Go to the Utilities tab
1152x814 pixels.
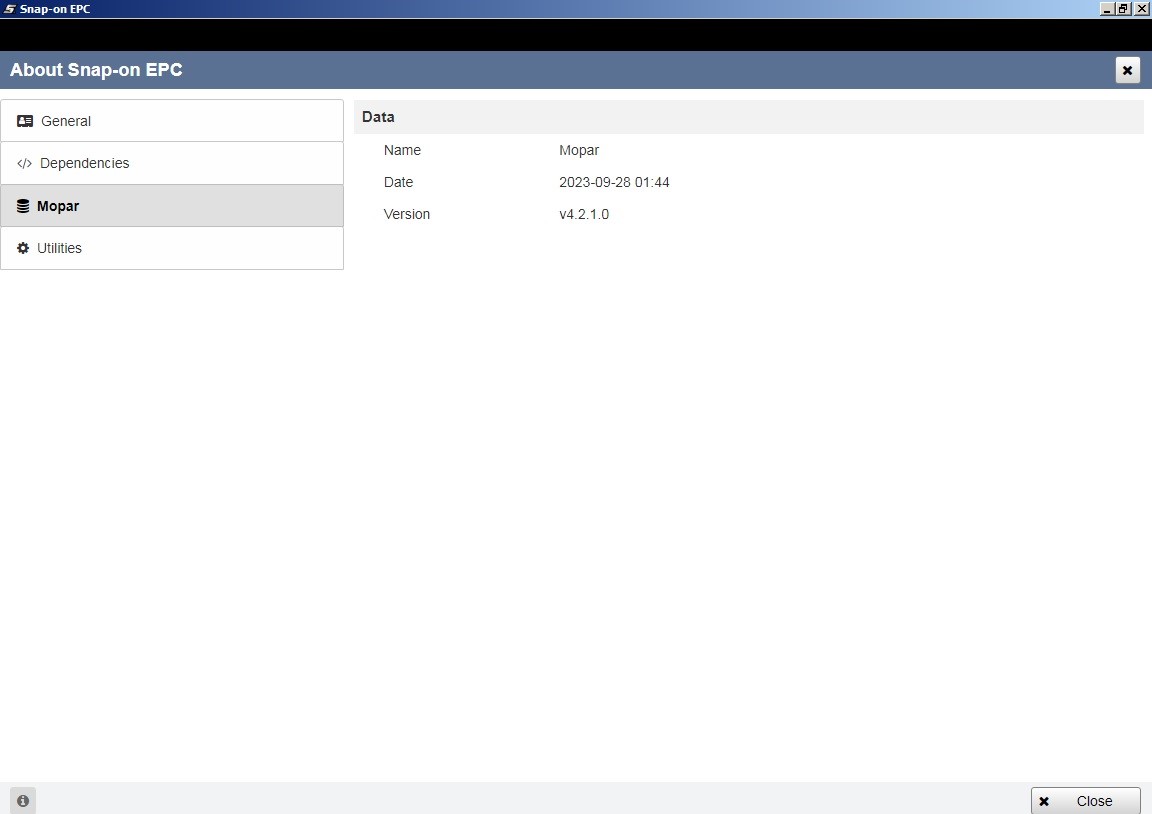point(172,248)
